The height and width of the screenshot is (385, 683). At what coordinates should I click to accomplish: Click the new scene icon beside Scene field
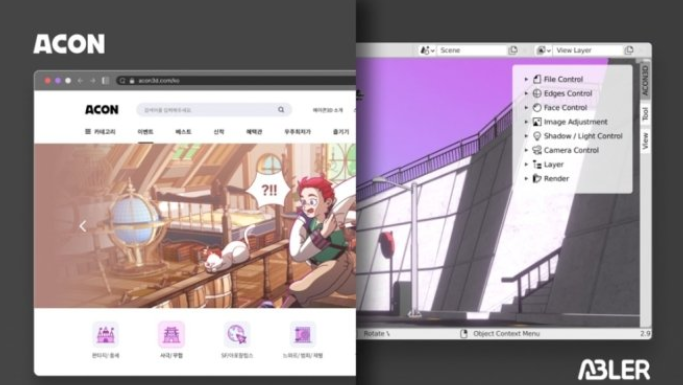pos(513,51)
